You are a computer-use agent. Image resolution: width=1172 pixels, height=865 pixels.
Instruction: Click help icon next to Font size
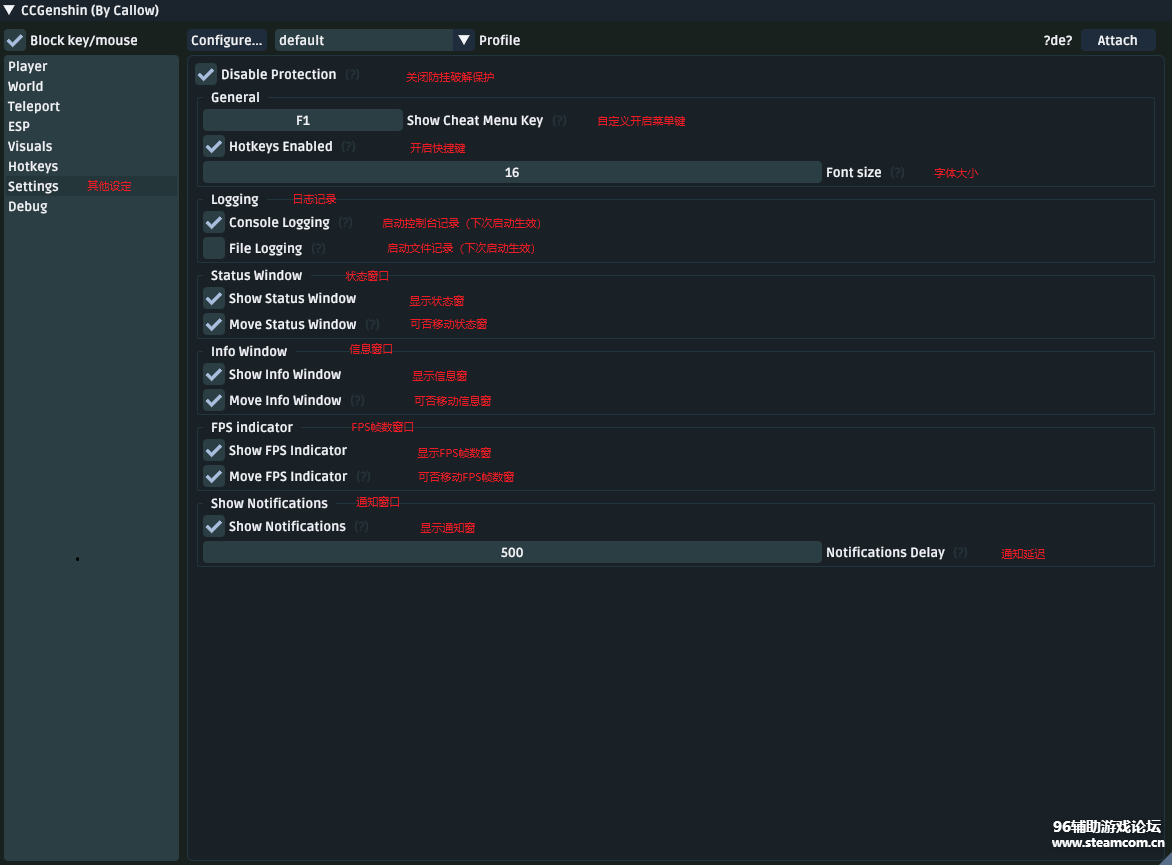coord(897,173)
